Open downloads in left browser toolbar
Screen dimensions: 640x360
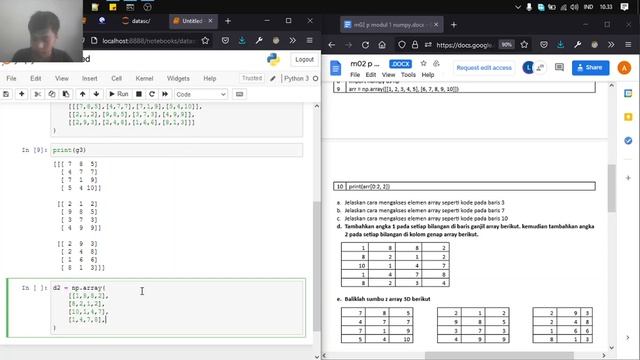point(242,40)
